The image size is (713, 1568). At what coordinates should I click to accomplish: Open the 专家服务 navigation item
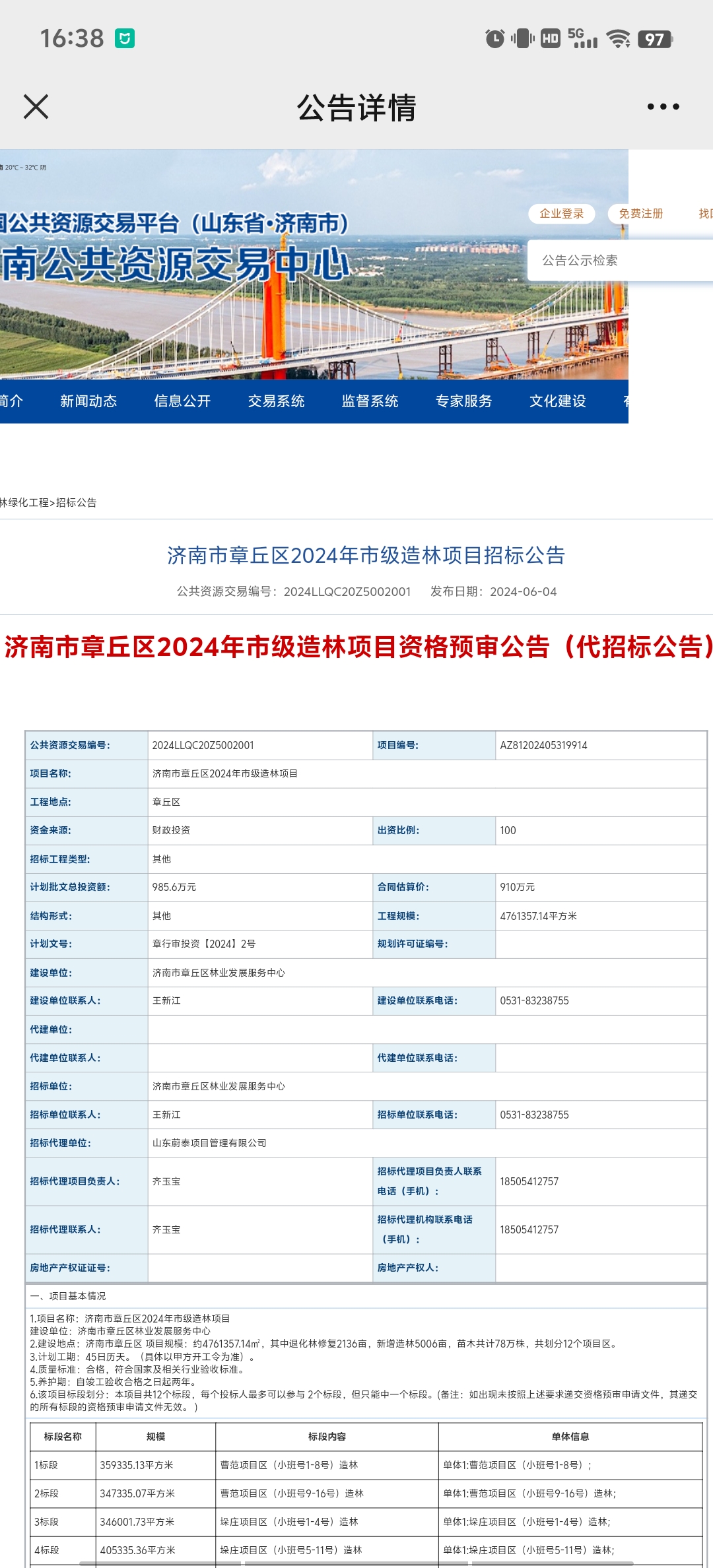463,401
